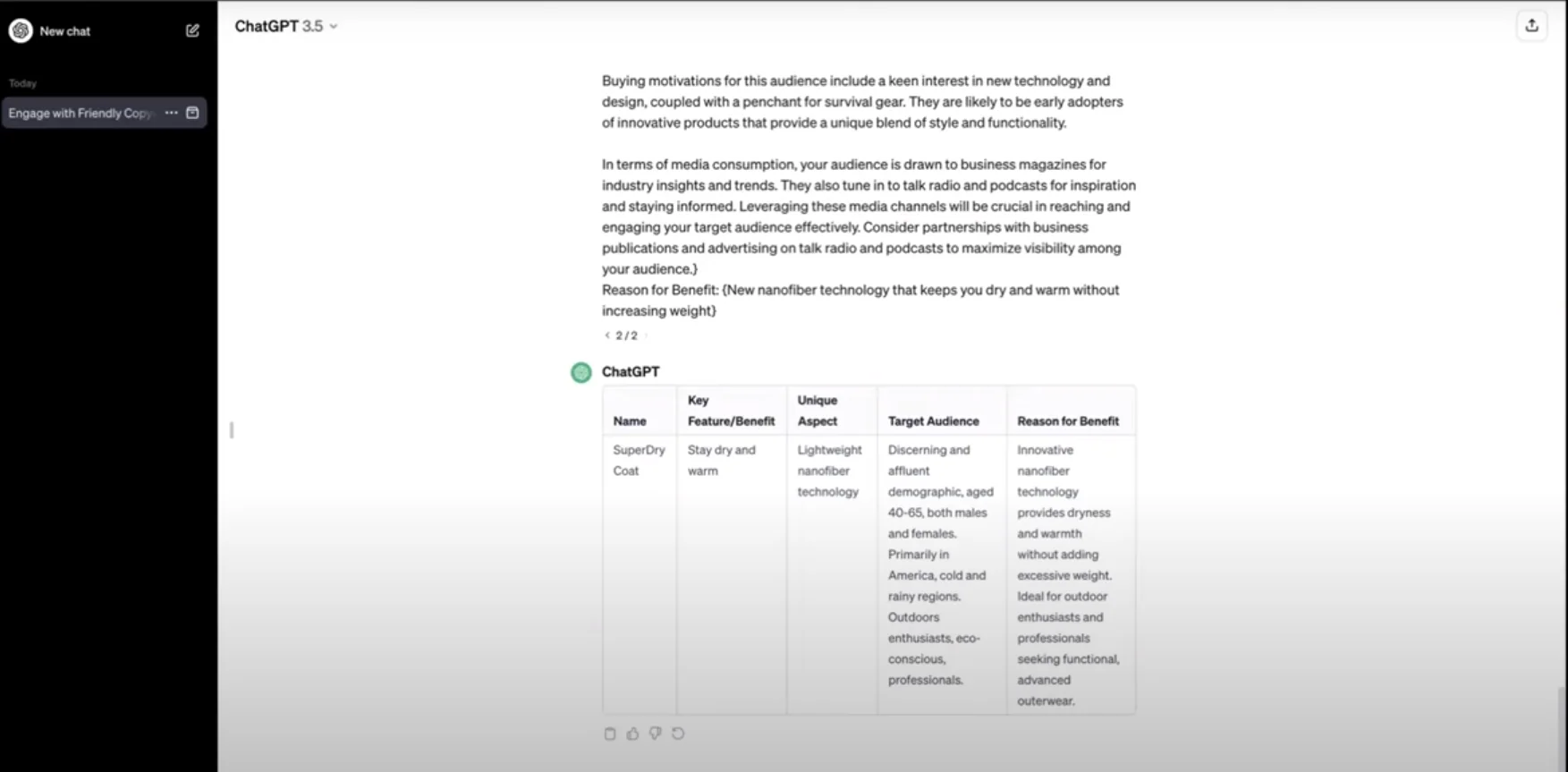This screenshot has width=1568, height=772.
Task: Go to previous prompt version arrow
Action: 607,335
